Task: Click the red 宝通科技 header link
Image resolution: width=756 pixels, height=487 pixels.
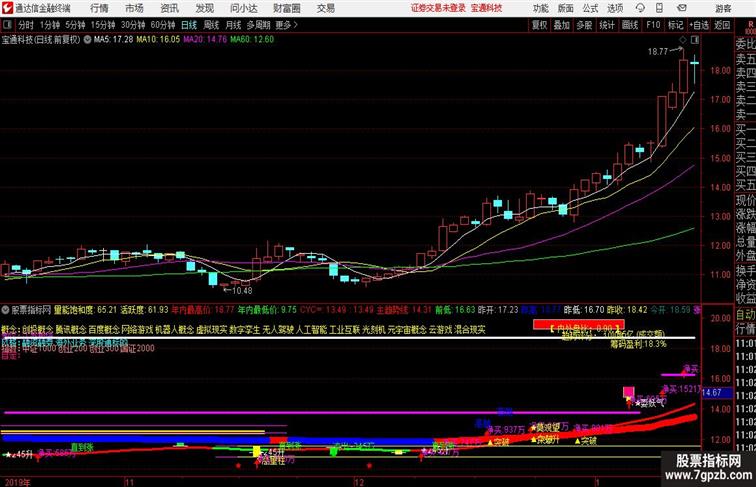Action: pyautogui.click(x=486, y=8)
